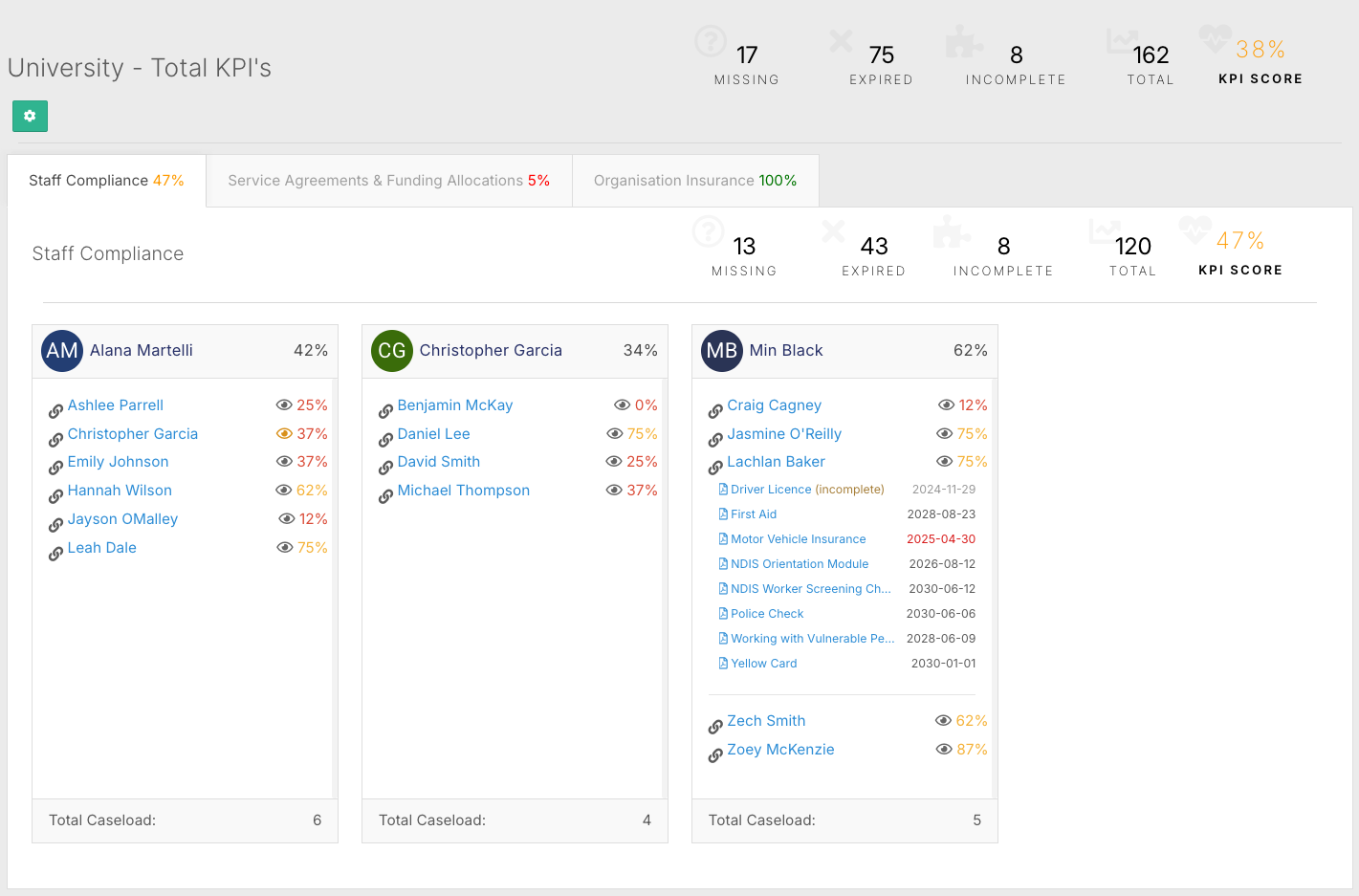The image size is (1359, 896).
Task: Click the Min Black card heading
Action: 786,351
